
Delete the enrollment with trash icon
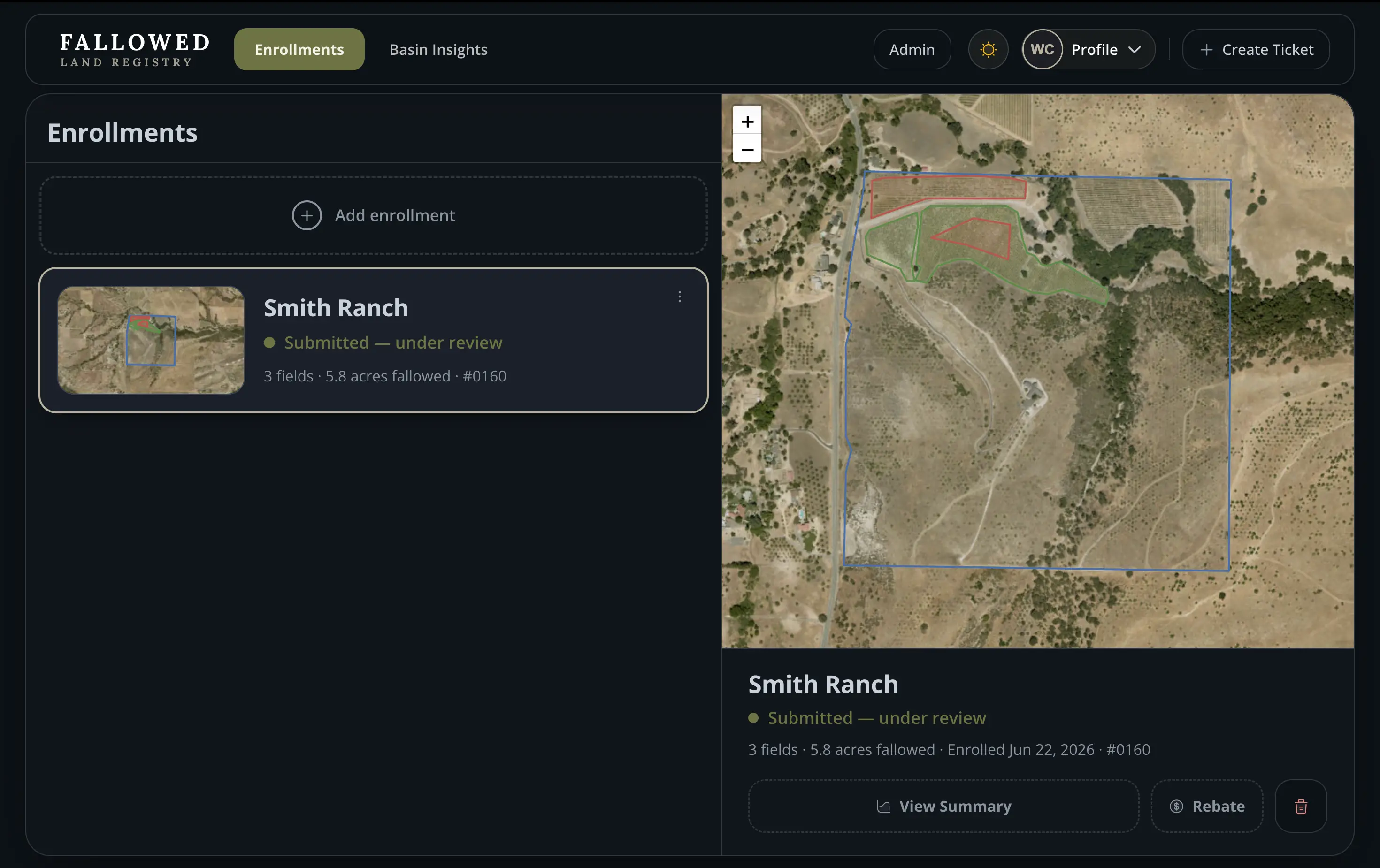(x=1300, y=806)
